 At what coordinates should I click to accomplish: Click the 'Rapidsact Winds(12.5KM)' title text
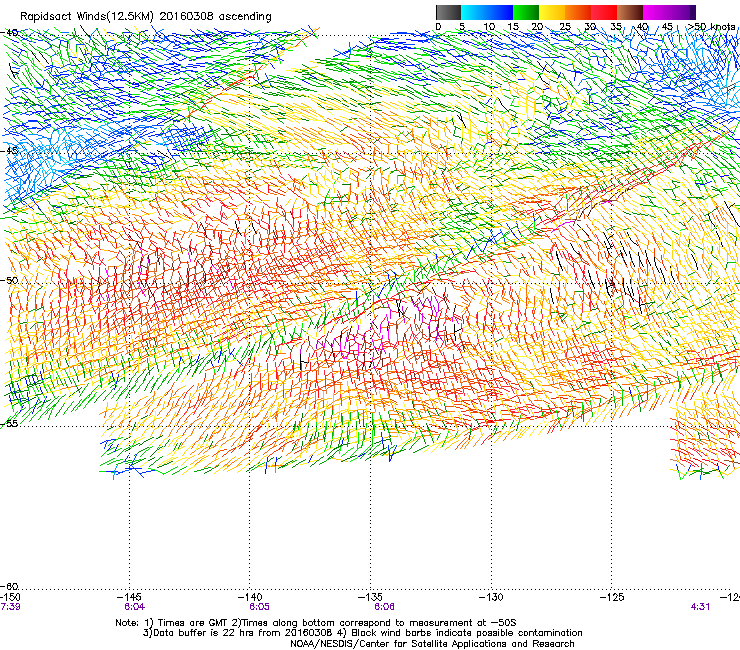[x=87, y=17]
